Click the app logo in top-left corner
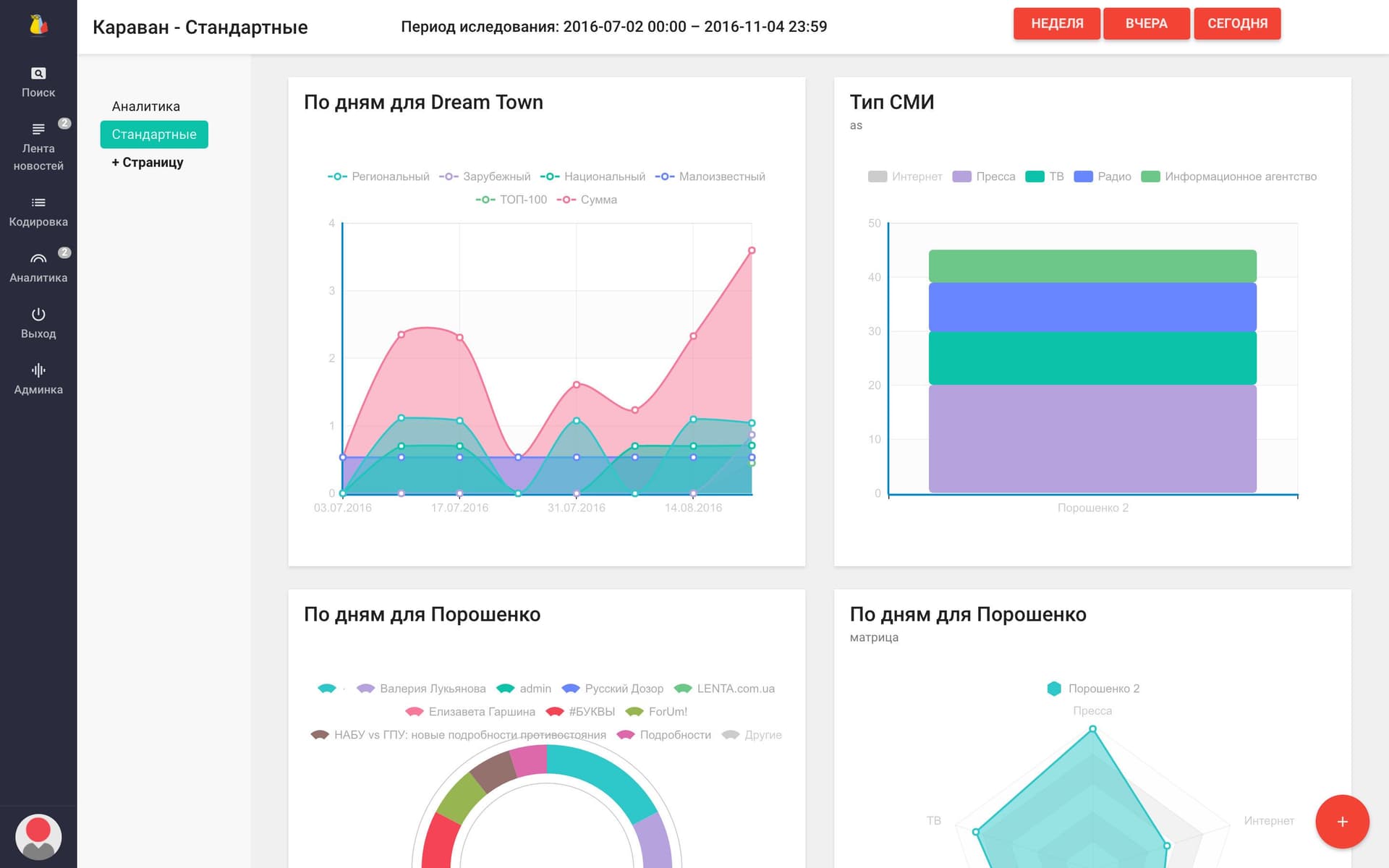 tap(38, 25)
